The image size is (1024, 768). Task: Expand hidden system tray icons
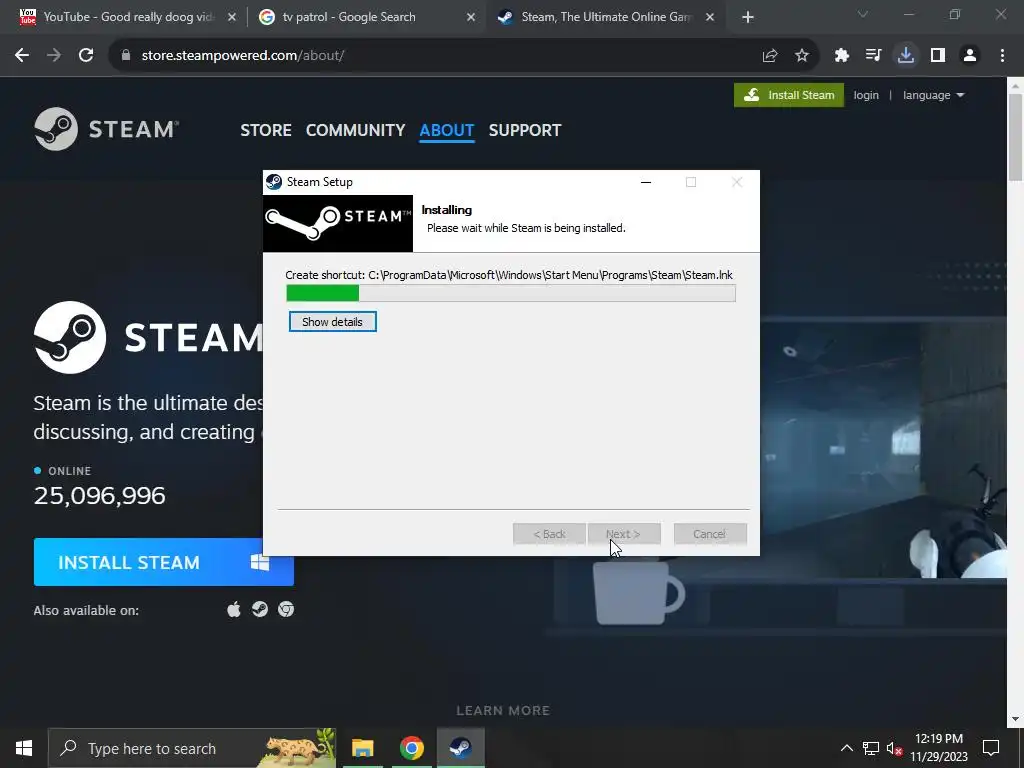(846, 748)
